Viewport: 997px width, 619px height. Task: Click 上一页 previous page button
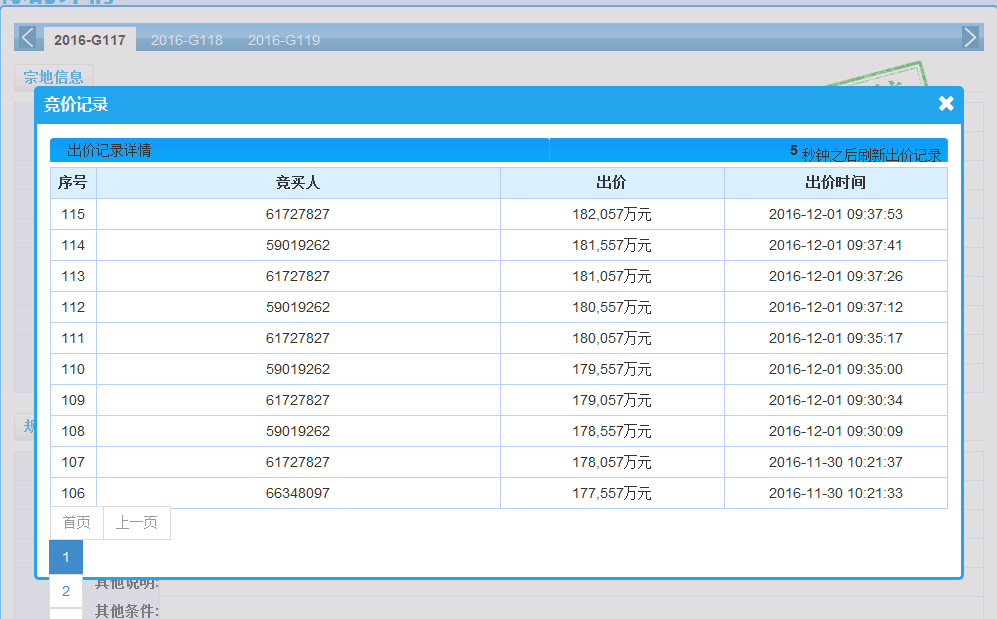137,523
